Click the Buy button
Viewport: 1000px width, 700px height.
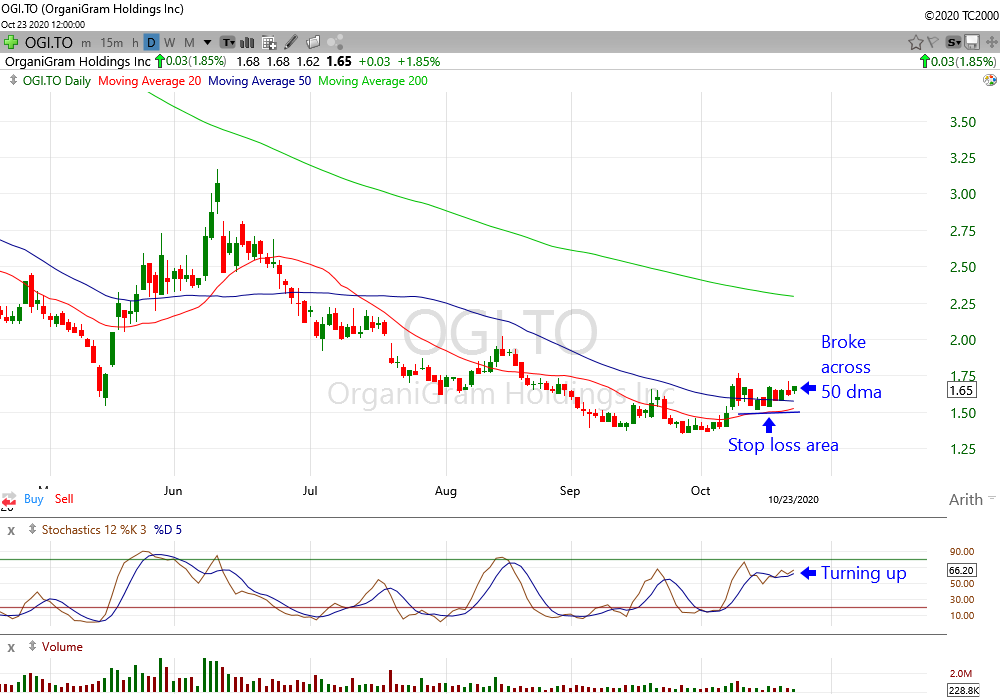click(34, 499)
